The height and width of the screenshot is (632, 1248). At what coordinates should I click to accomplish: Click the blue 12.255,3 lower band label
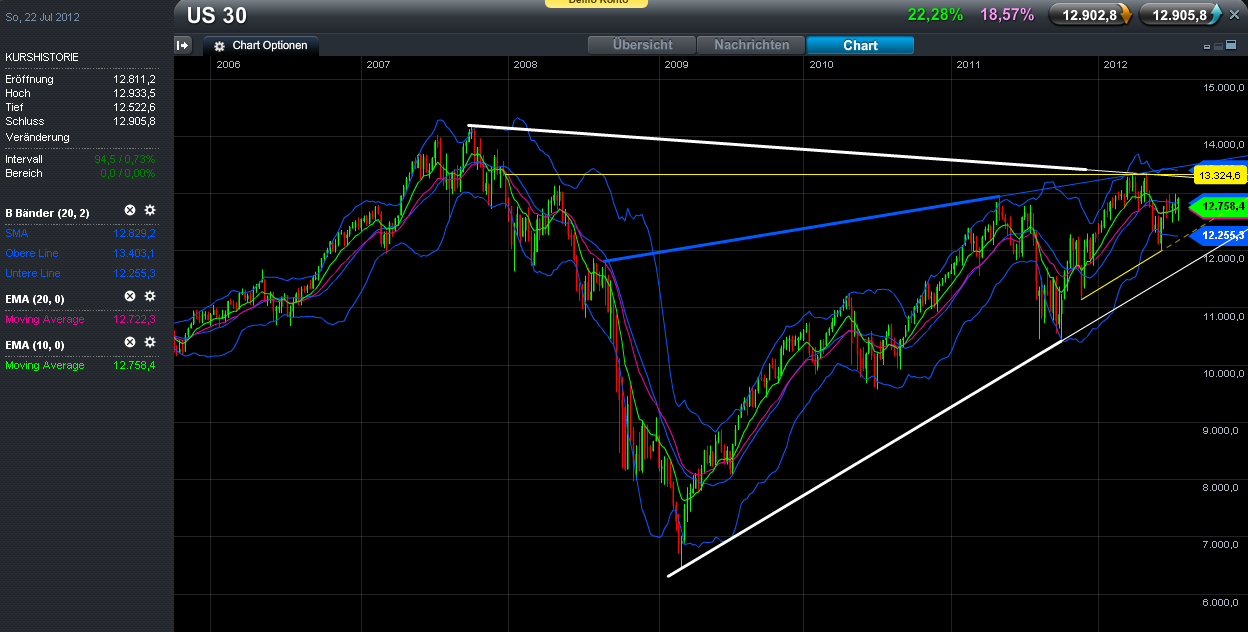pyautogui.click(x=1221, y=236)
